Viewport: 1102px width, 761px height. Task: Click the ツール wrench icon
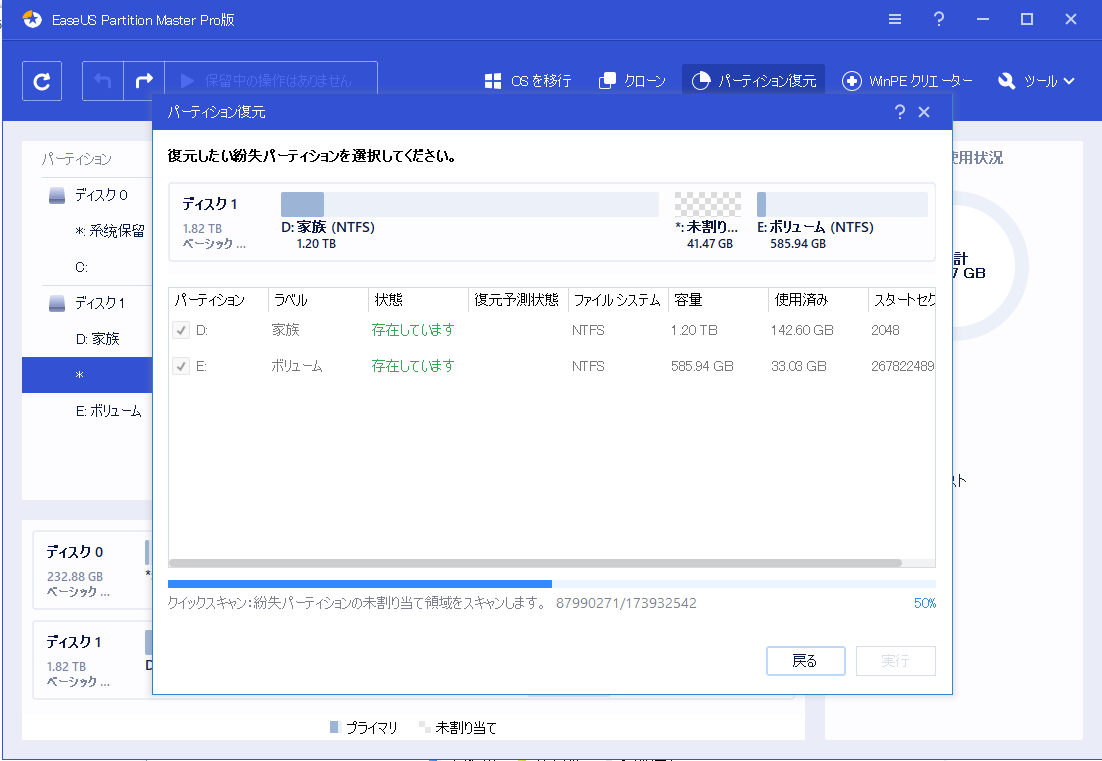pos(1006,81)
